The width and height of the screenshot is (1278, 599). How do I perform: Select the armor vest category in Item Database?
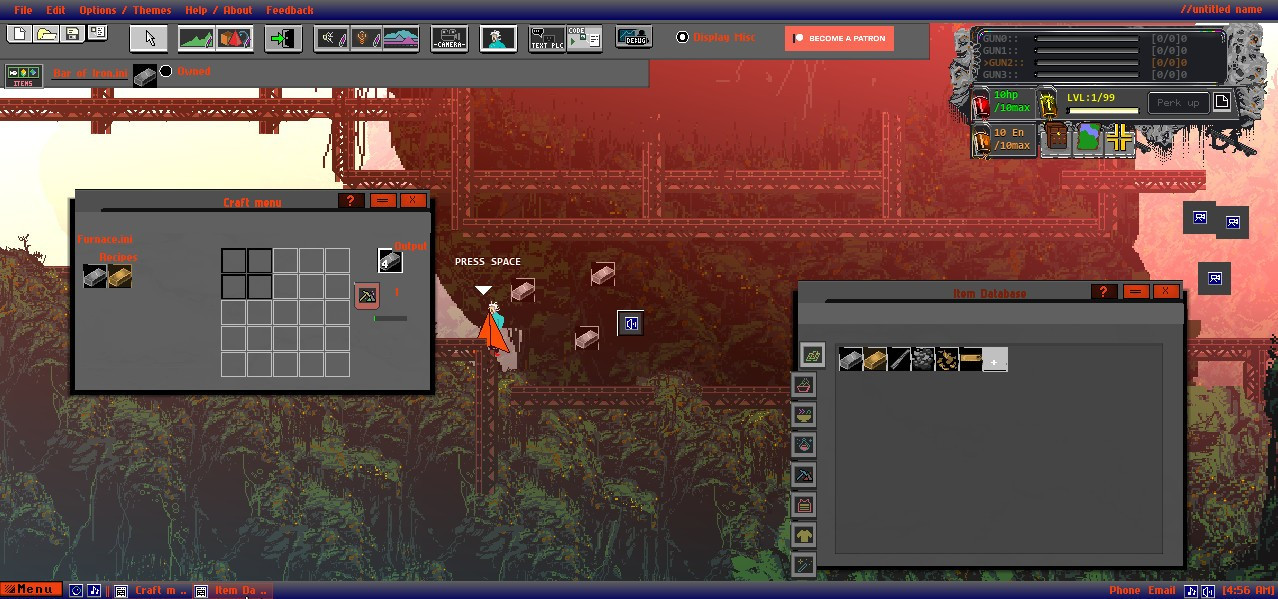click(x=803, y=505)
